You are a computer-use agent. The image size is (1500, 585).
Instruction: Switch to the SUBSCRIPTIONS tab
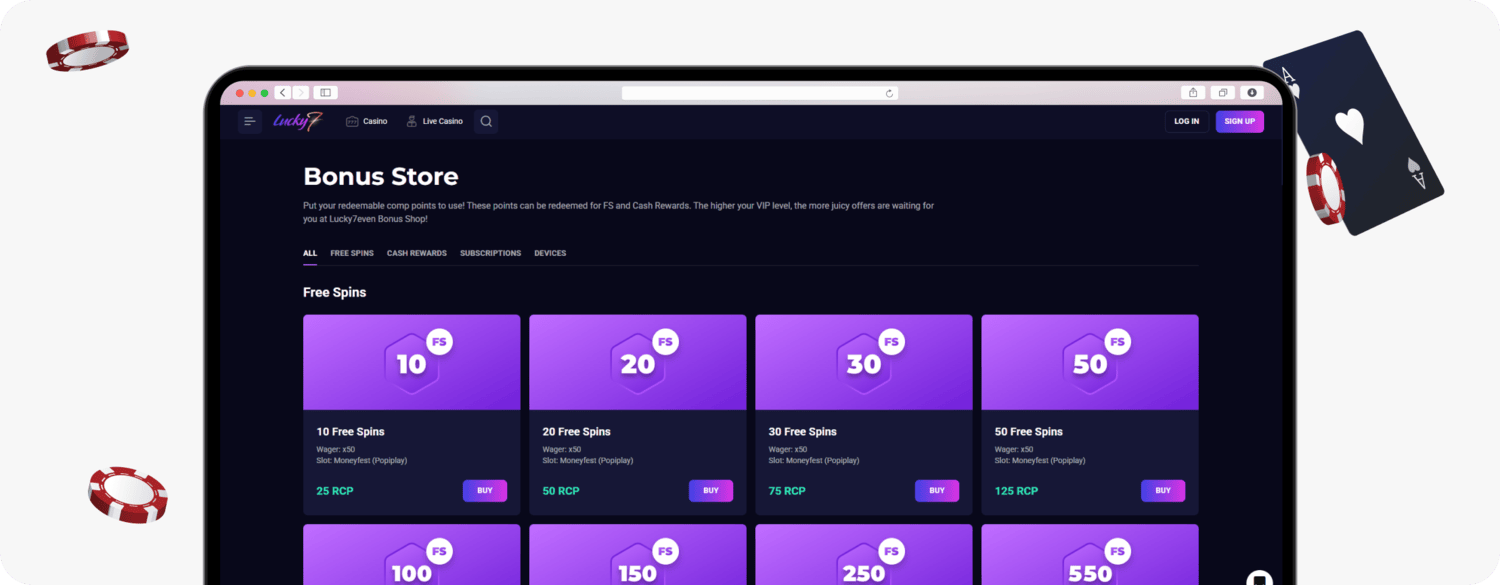tap(490, 253)
